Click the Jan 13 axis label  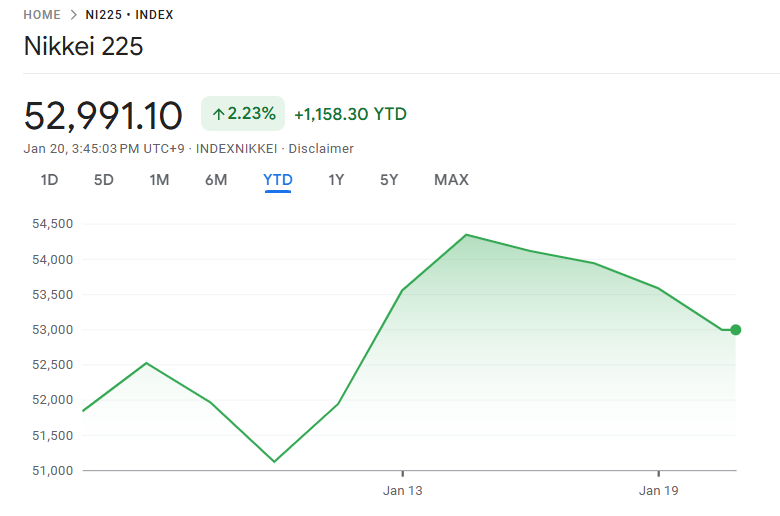tap(402, 491)
